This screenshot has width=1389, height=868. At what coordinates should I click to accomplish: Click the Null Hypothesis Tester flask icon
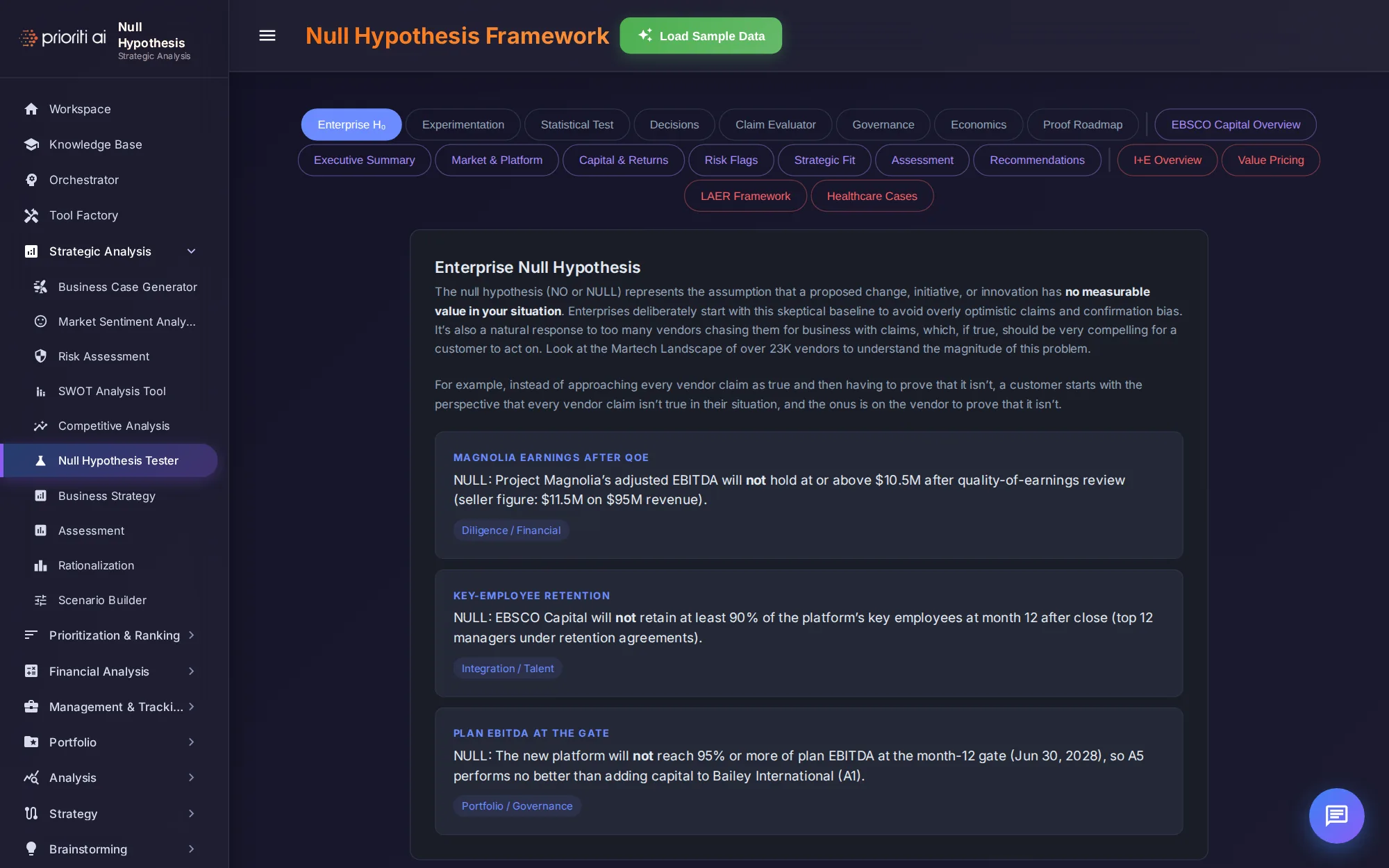40,460
